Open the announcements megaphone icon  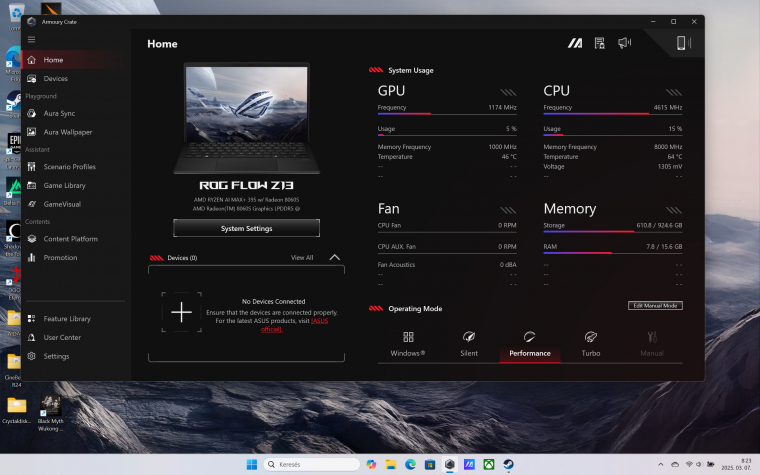coord(624,43)
